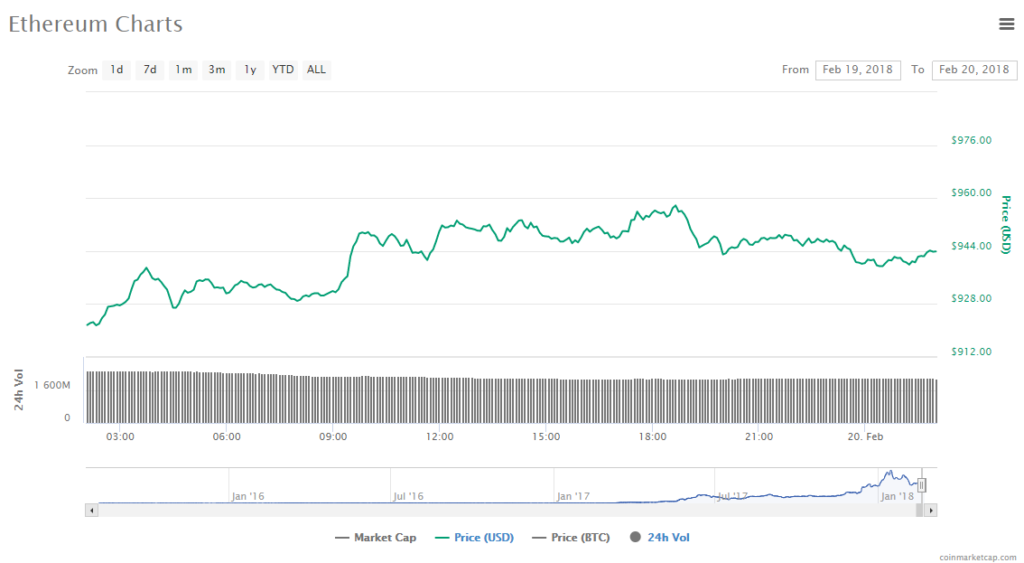Click the navigator right scroll arrow
Image resolution: width=1024 pixels, height=563 pixels.
pyautogui.click(x=931, y=510)
